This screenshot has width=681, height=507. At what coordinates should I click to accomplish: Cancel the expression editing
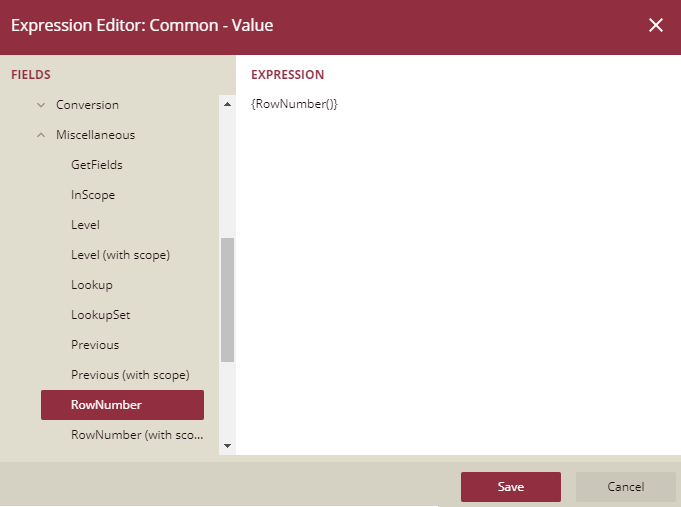[625, 487]
